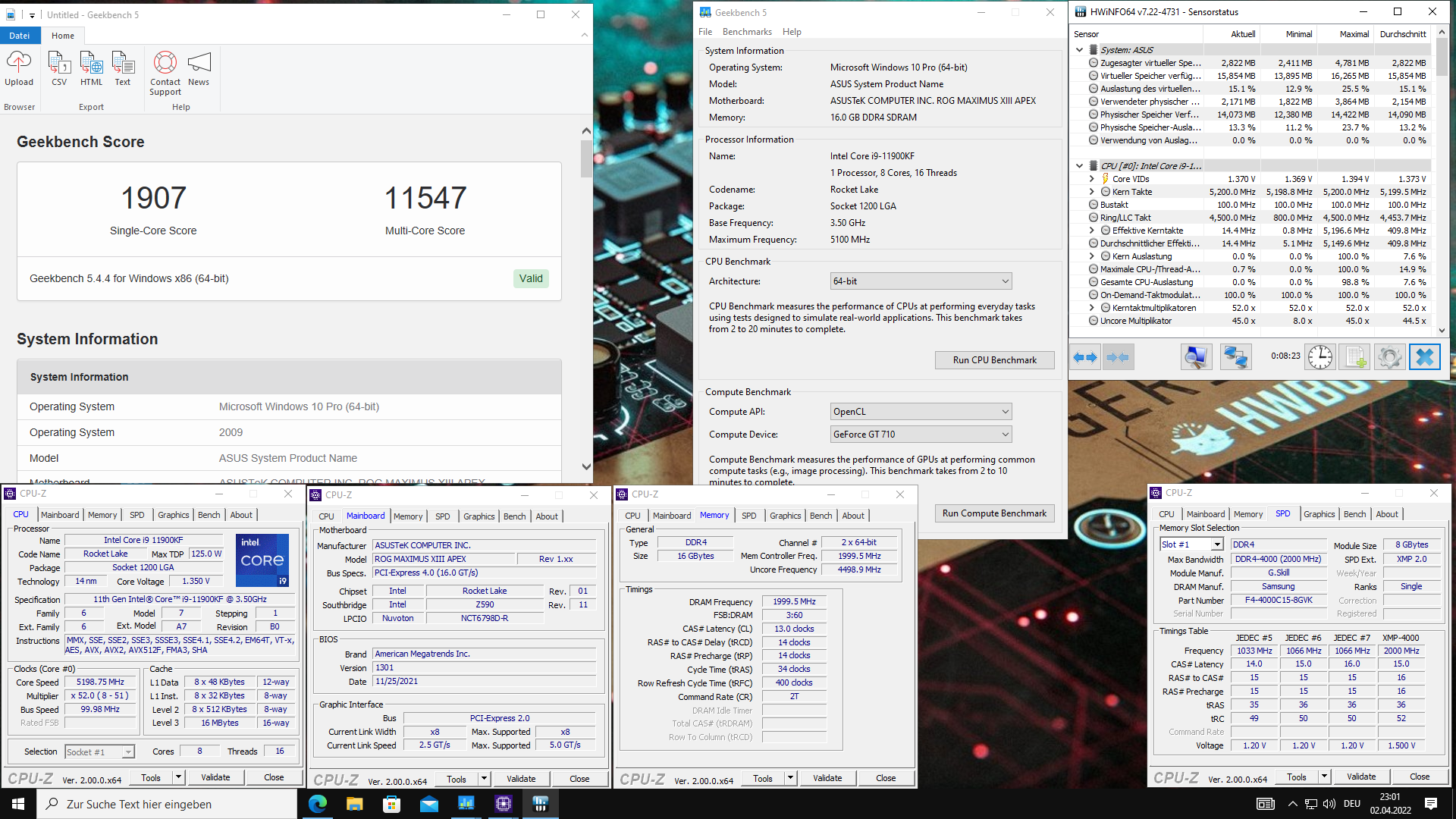The width and height of the screenshot is (1456, 819).
Task: Click the volume speaker tray icon
Action: tap(1329, 804)
